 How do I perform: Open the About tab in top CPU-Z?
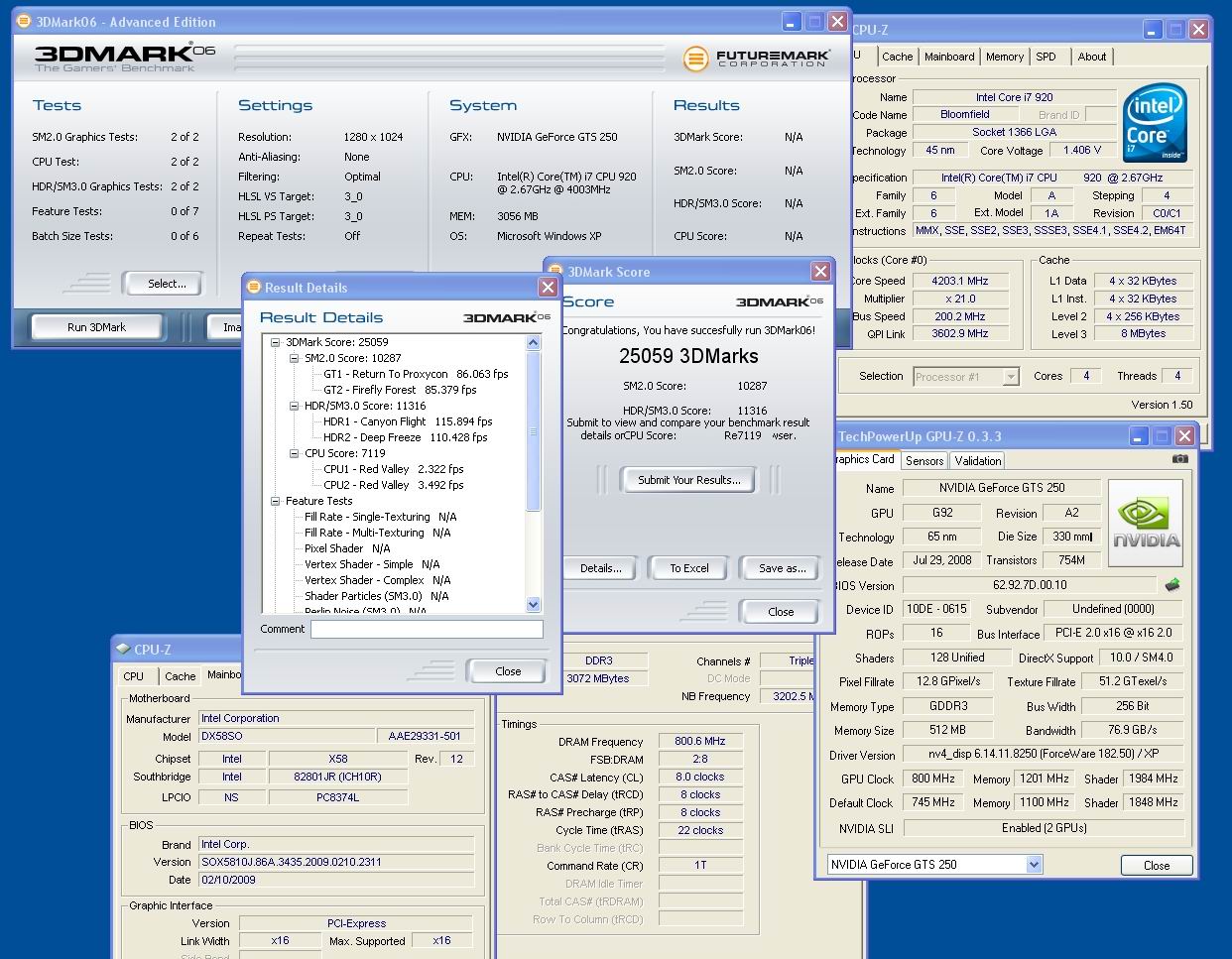pyautogui.click(x=1092, y=57)
